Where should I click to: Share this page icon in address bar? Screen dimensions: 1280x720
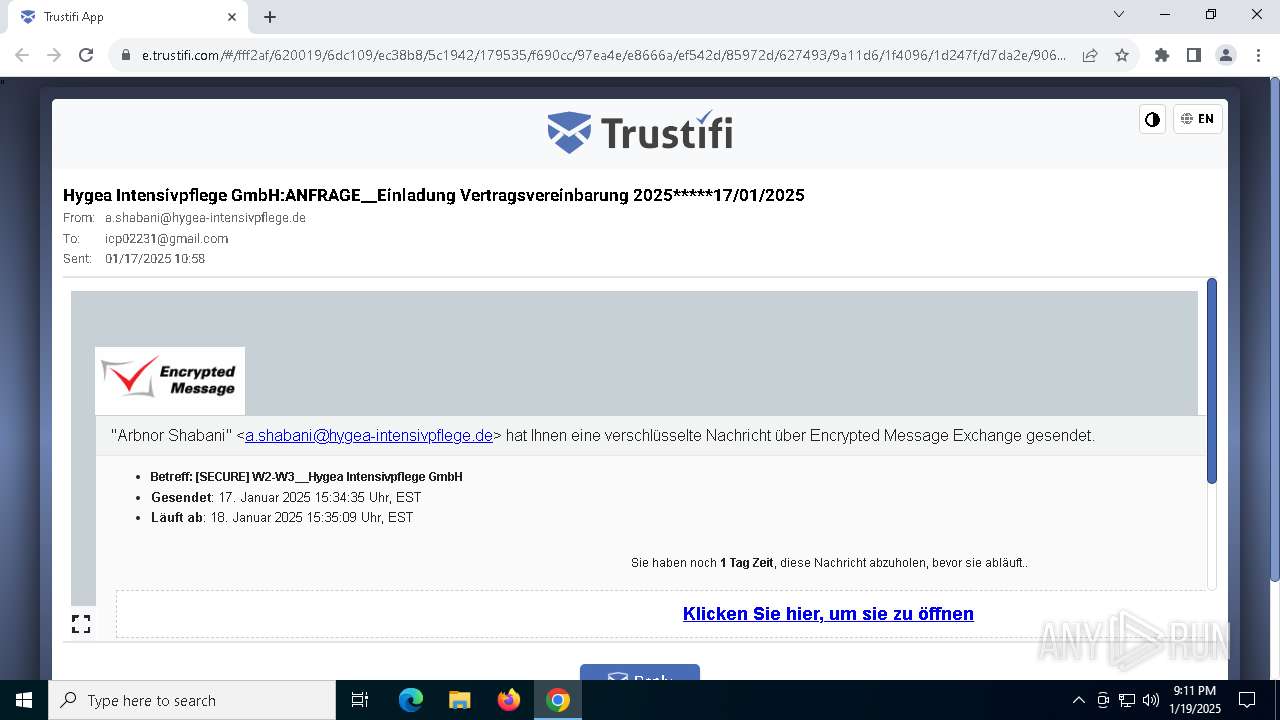pos(1090,55)
